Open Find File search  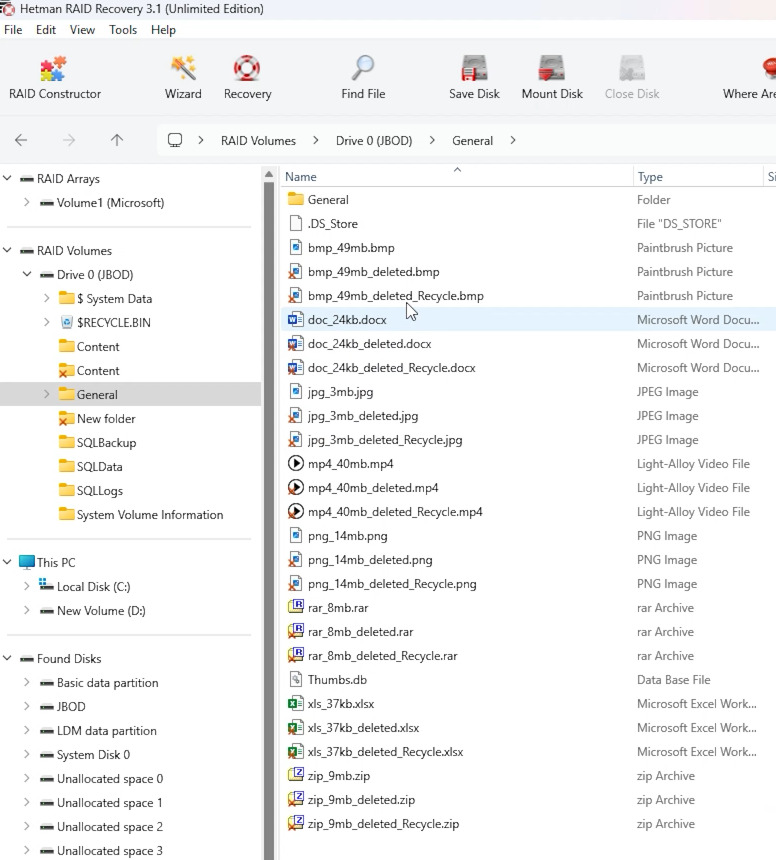[363, 78]
